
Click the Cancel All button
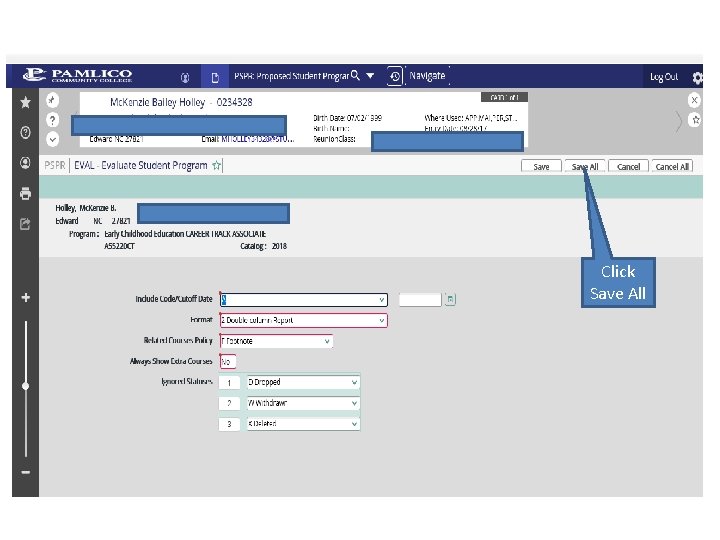tap(672, 166)
